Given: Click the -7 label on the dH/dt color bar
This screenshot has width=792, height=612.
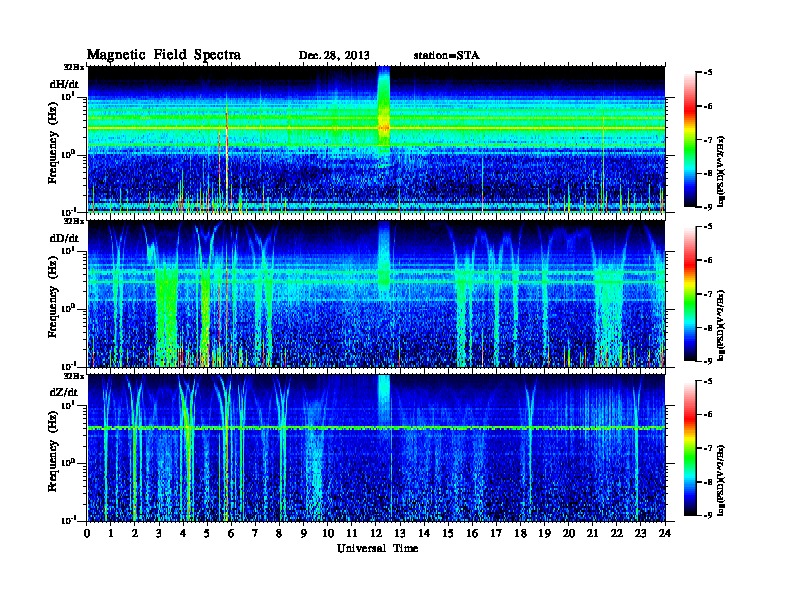Looking at the screenshot, I should pos(708,140).
